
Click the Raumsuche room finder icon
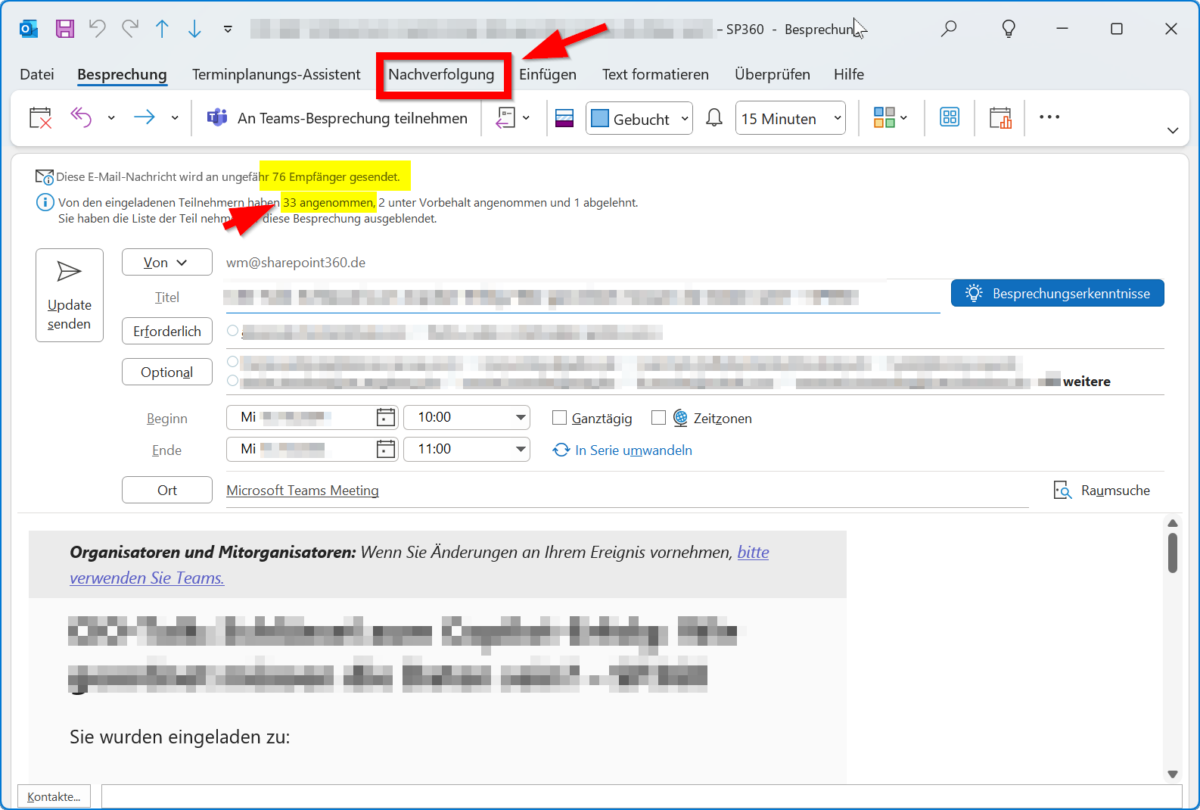tap(1063, 490)
